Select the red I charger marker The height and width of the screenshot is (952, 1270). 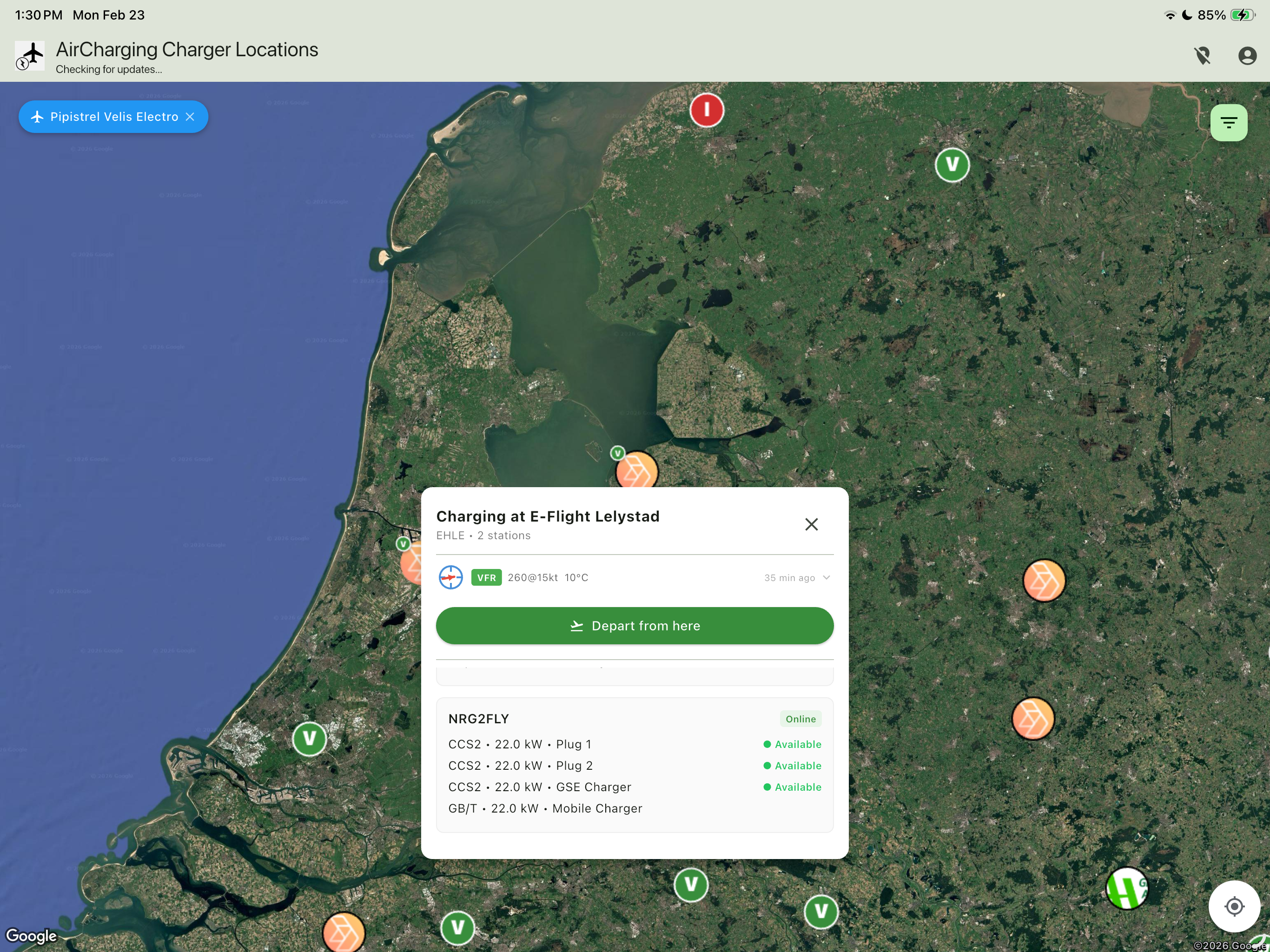[x=707, y=110]
